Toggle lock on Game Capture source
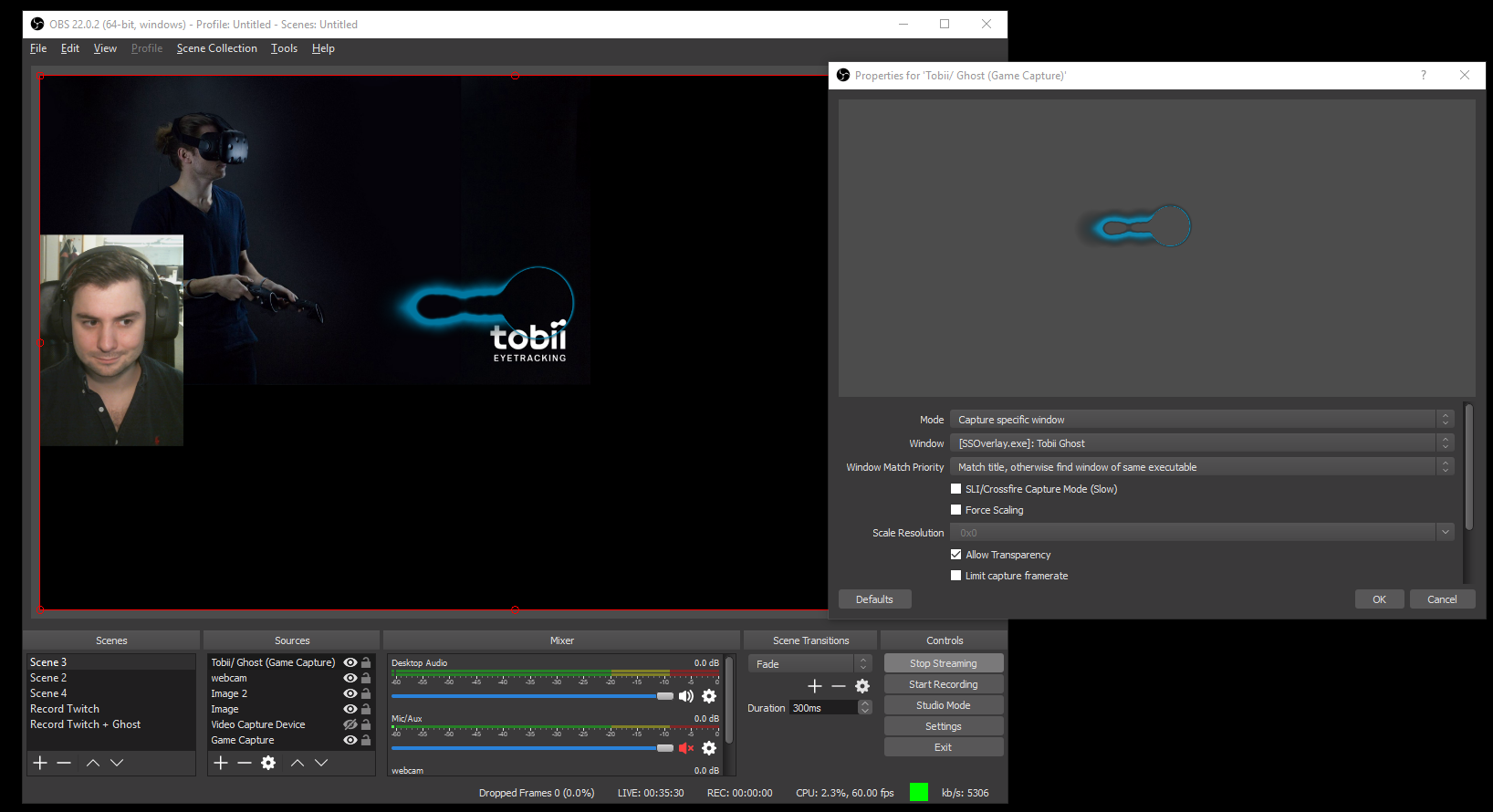 pos(366,740)
